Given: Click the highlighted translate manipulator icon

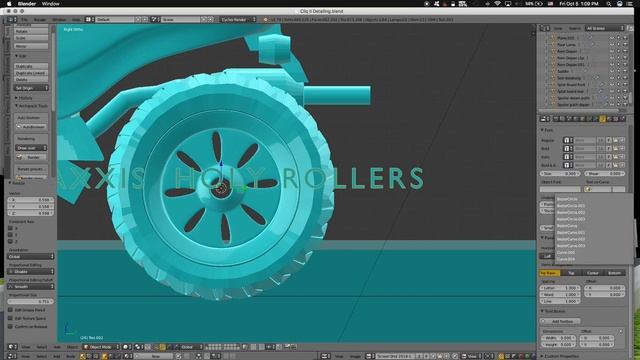Looking at the screenshot, I should [162, 347].
